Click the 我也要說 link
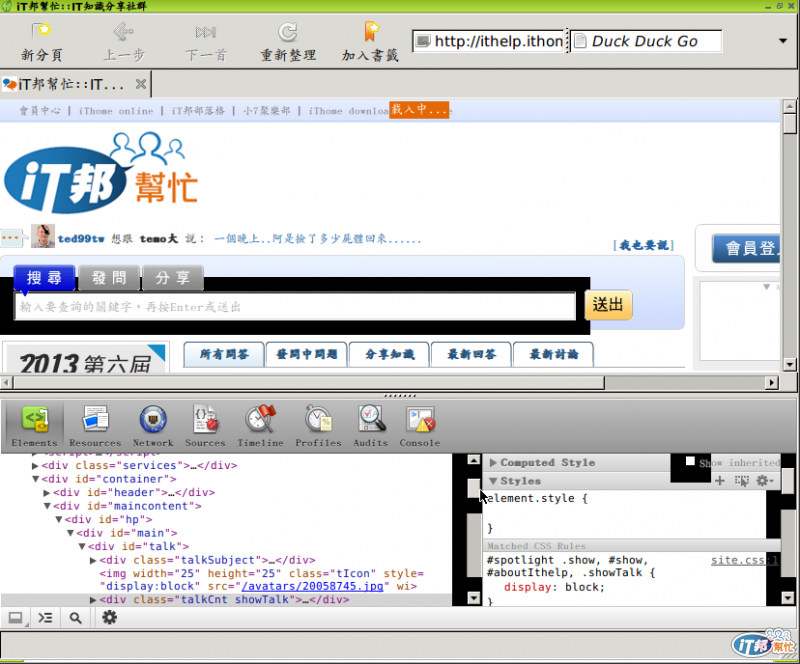Screen dimensions: 800x664 pos(643,245)
